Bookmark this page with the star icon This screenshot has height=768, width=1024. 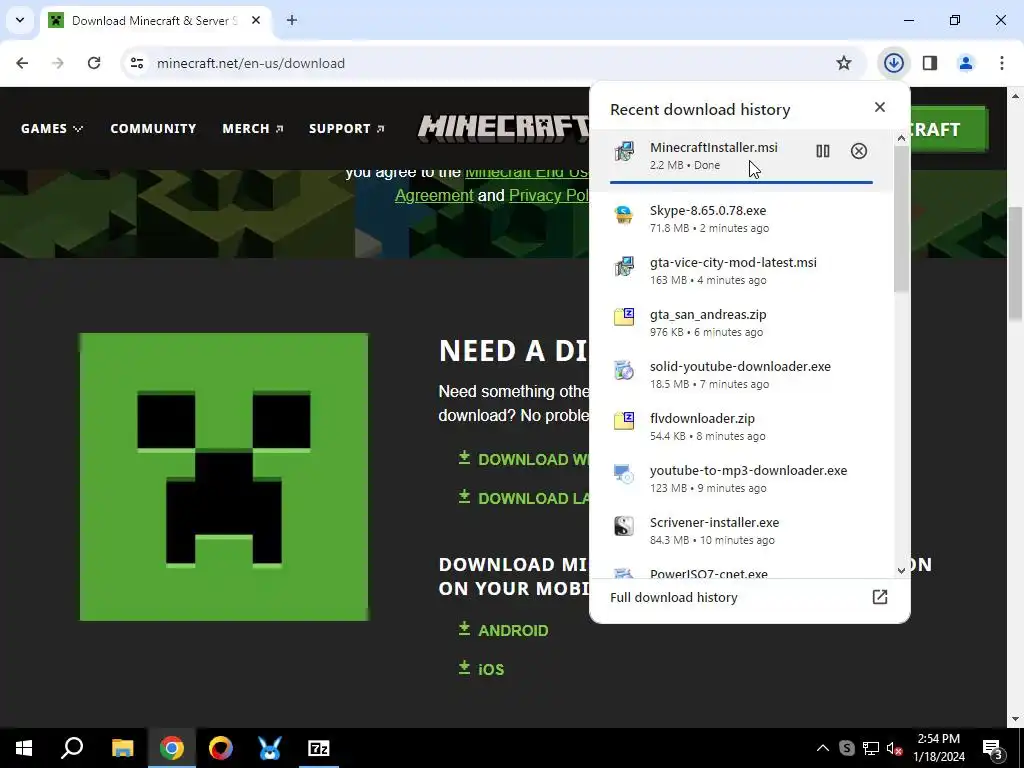pos(844,63)
